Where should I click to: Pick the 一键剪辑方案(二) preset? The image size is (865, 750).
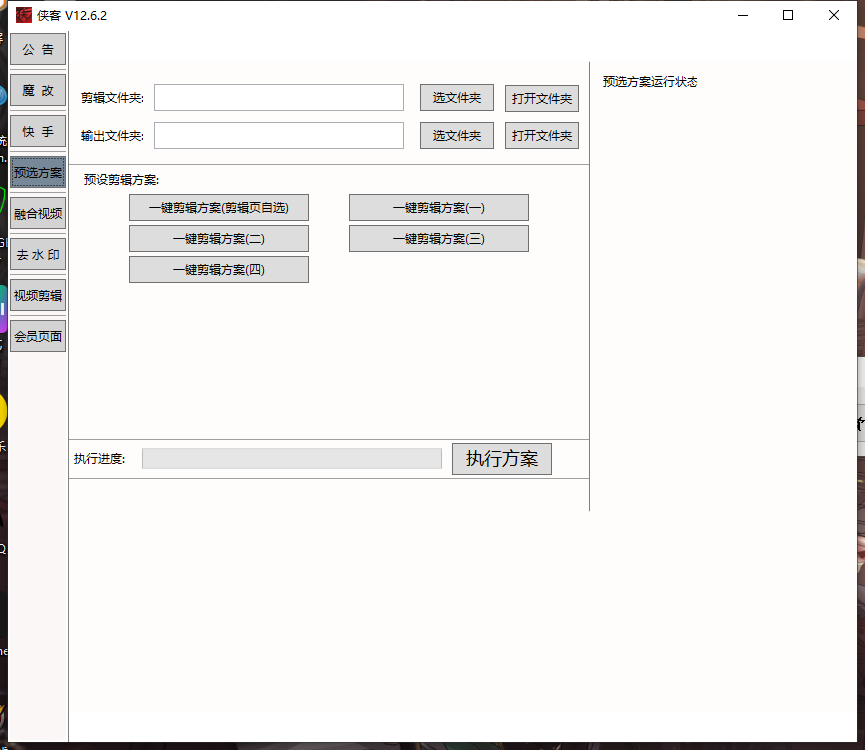[x=218, y=239]
